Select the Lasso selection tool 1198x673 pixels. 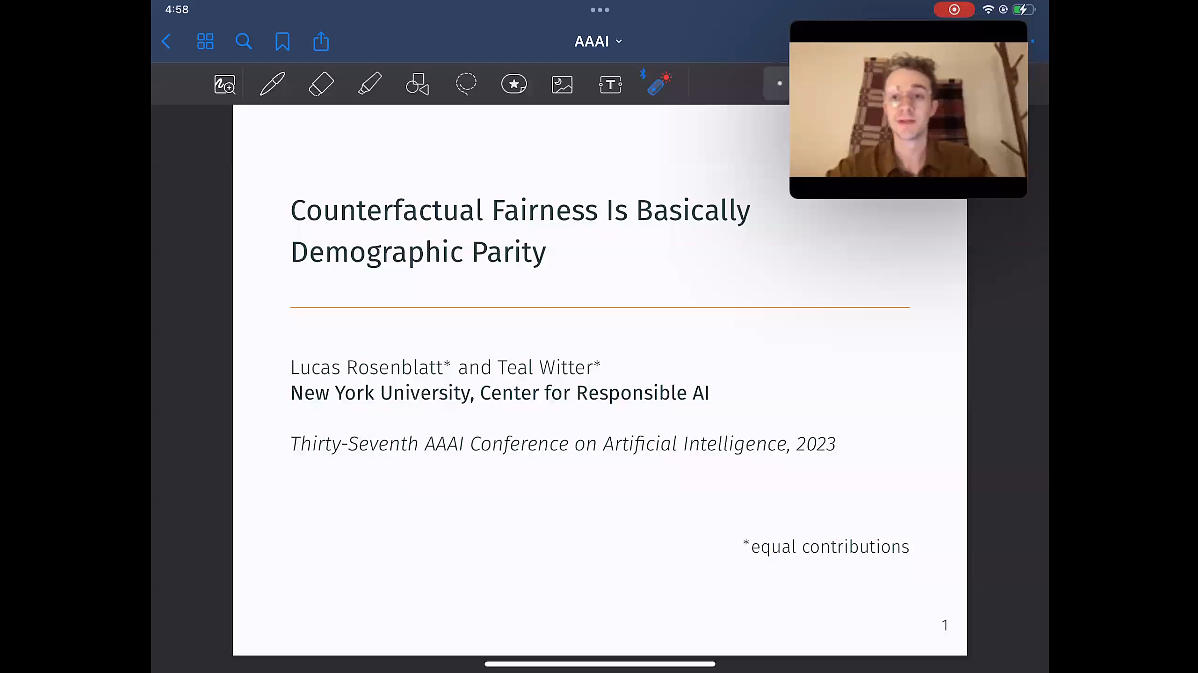[465, 83]
